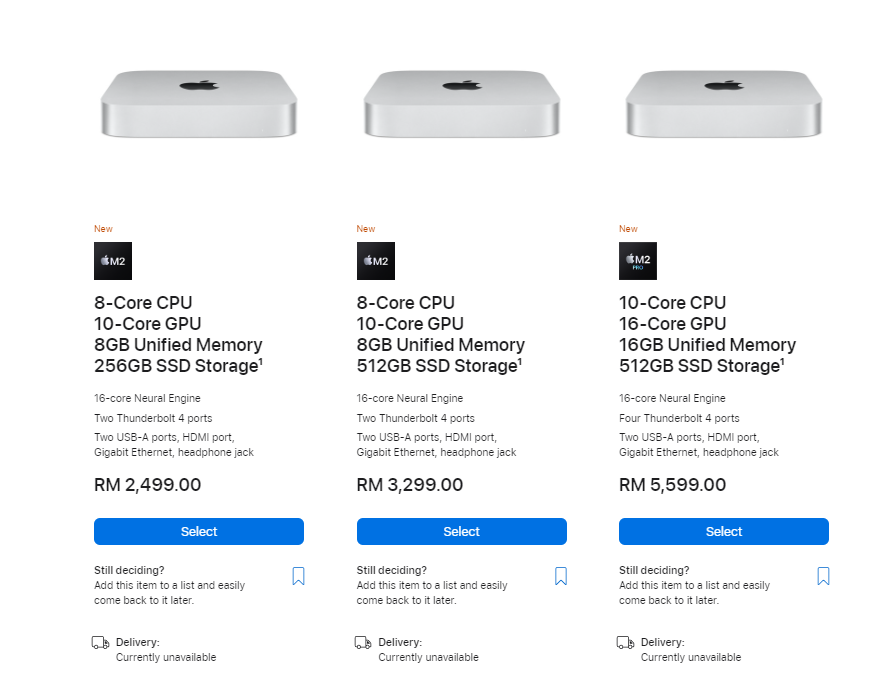Click the delivery truck icon under first model
Viewport: 877px width, 673px height.
click(101, 642)
